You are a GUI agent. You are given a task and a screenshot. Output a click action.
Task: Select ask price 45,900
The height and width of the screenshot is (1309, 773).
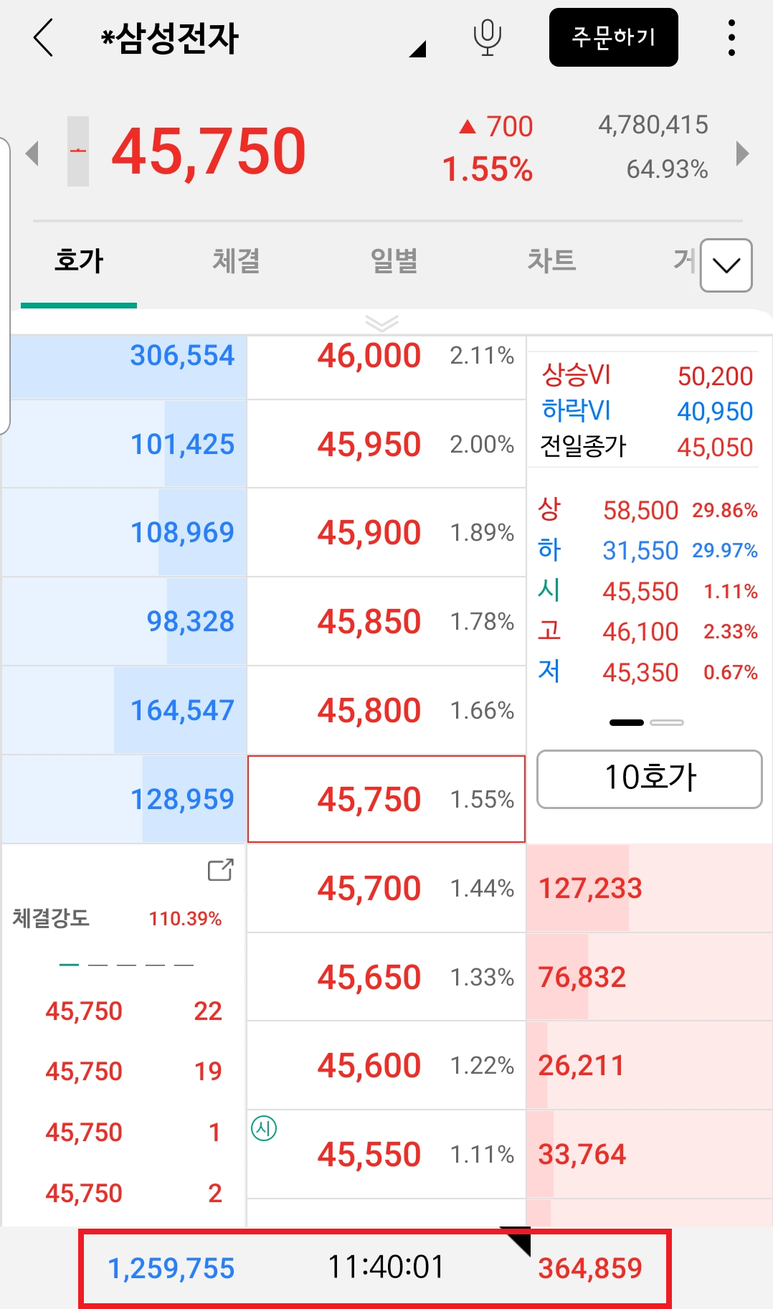386,532
